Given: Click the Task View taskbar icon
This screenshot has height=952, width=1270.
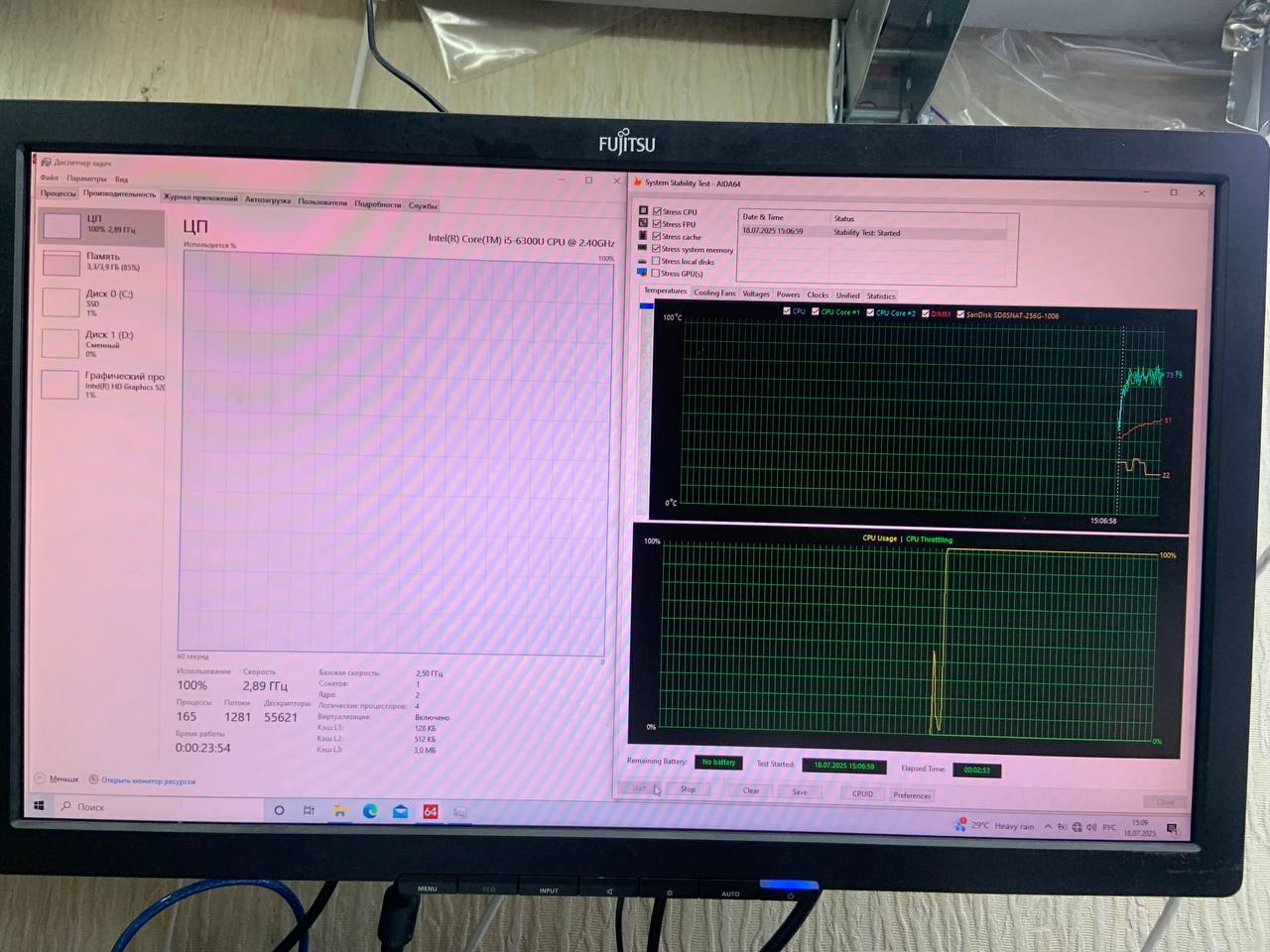Looking at the screenshot, I should click(x=309, y=811).
